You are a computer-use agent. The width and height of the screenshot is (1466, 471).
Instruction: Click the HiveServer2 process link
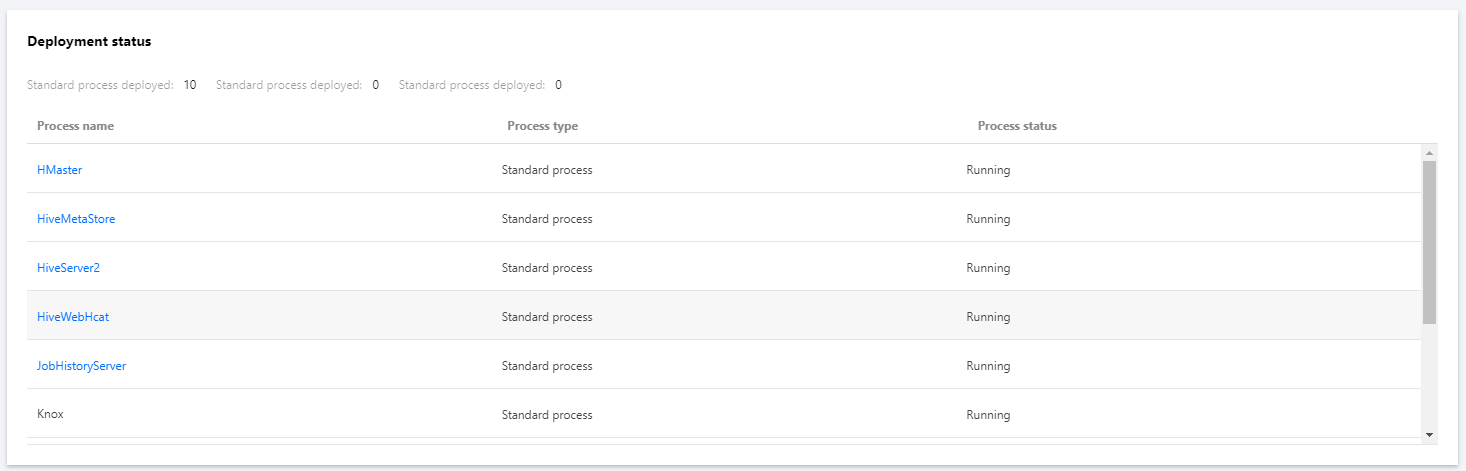(x=68, y=268)
